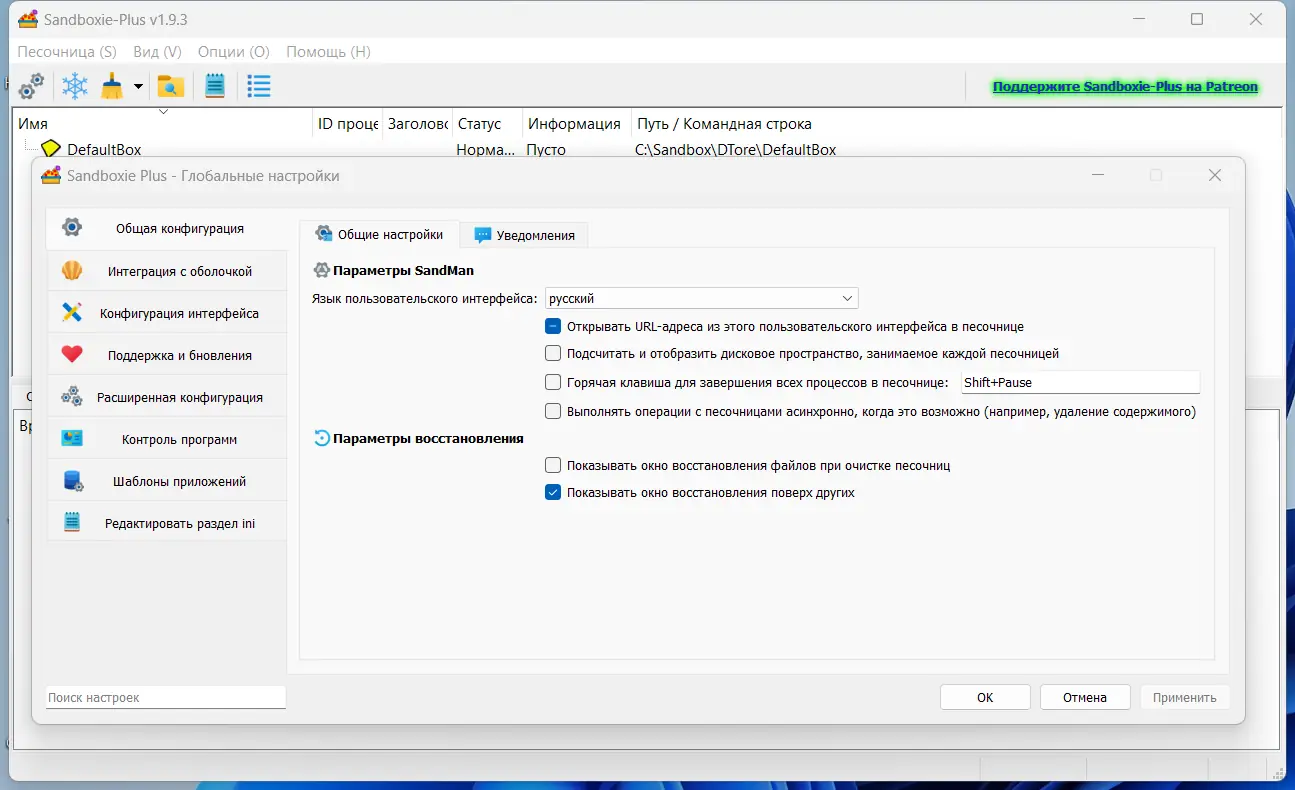
Task: Select the Общие настройки tab
Action: point(379,234)
